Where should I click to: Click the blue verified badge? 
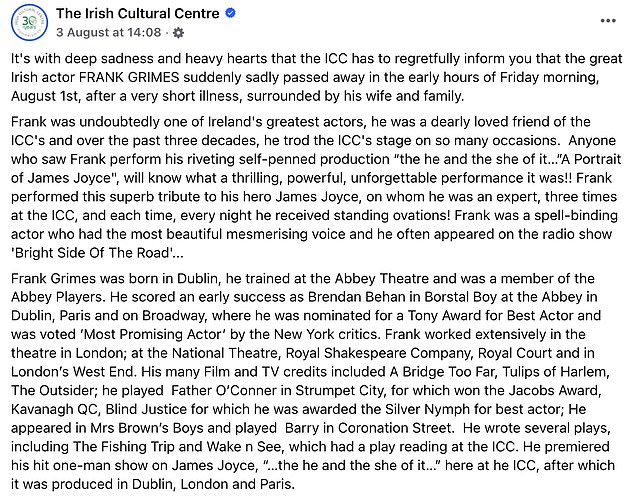pos(228,13)
